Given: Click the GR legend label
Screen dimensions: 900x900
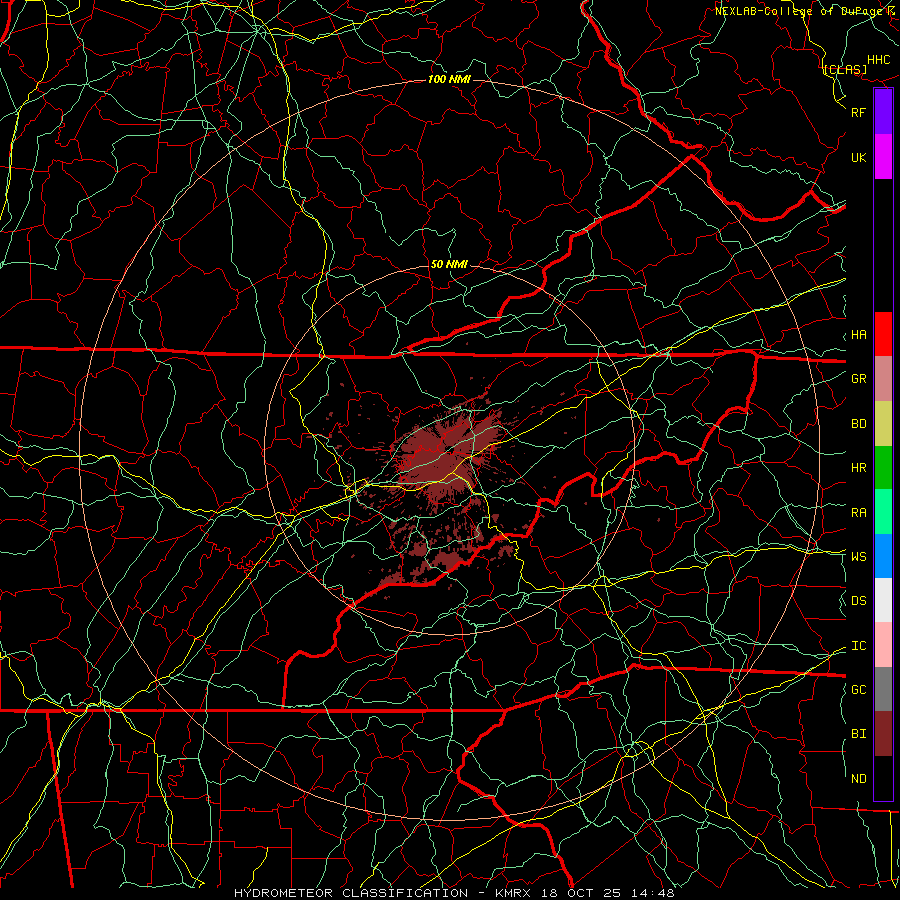Looking at the screenshot, I should (859, 378).
